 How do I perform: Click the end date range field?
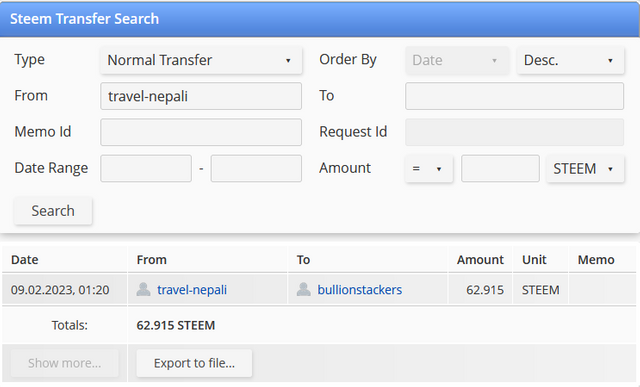click(256, 168)
